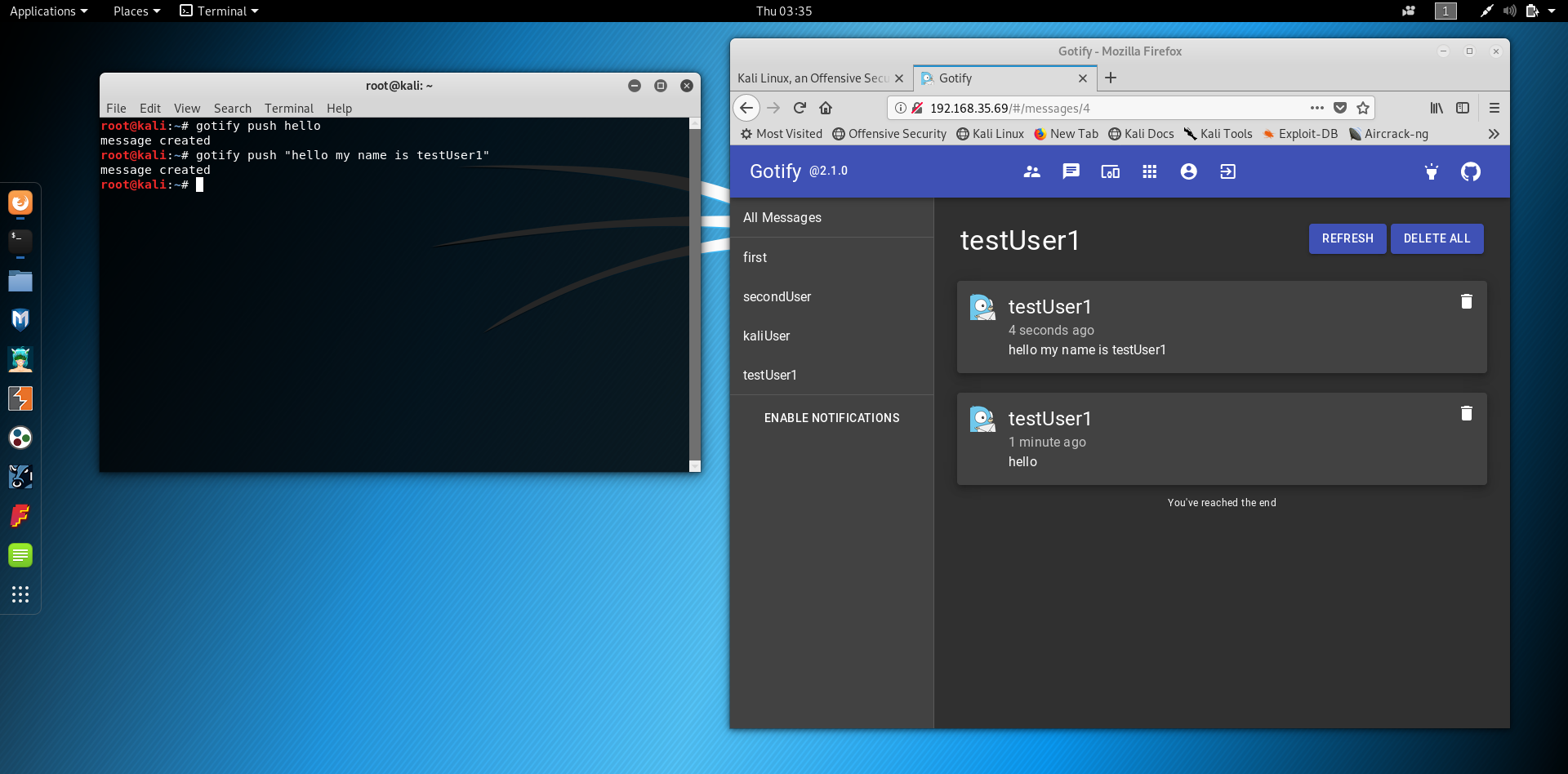Viewport: 1568px width, 774px height.
Task: Delete the 'hello my name is testUser1' message
Action: click(x=1466, y=301)
